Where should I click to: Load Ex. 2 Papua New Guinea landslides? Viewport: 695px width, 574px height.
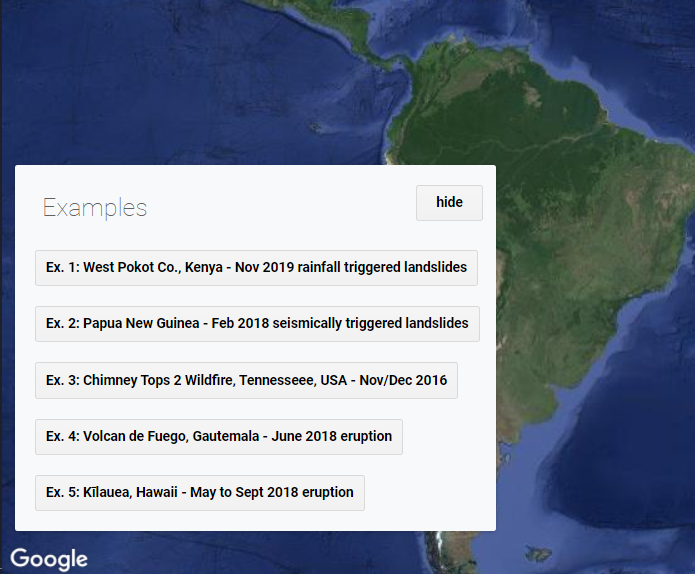257,324
